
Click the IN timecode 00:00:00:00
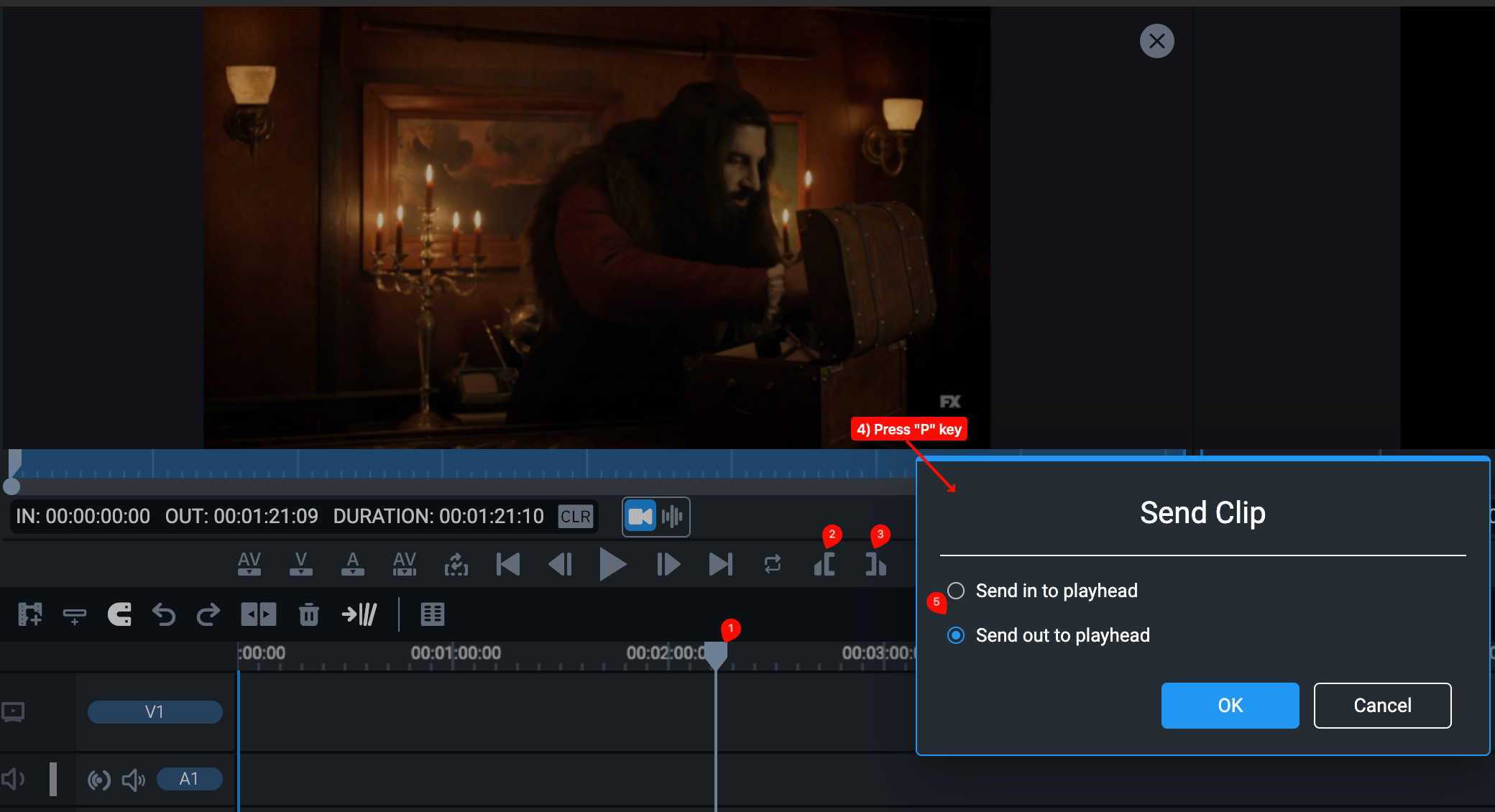[83, 516]
